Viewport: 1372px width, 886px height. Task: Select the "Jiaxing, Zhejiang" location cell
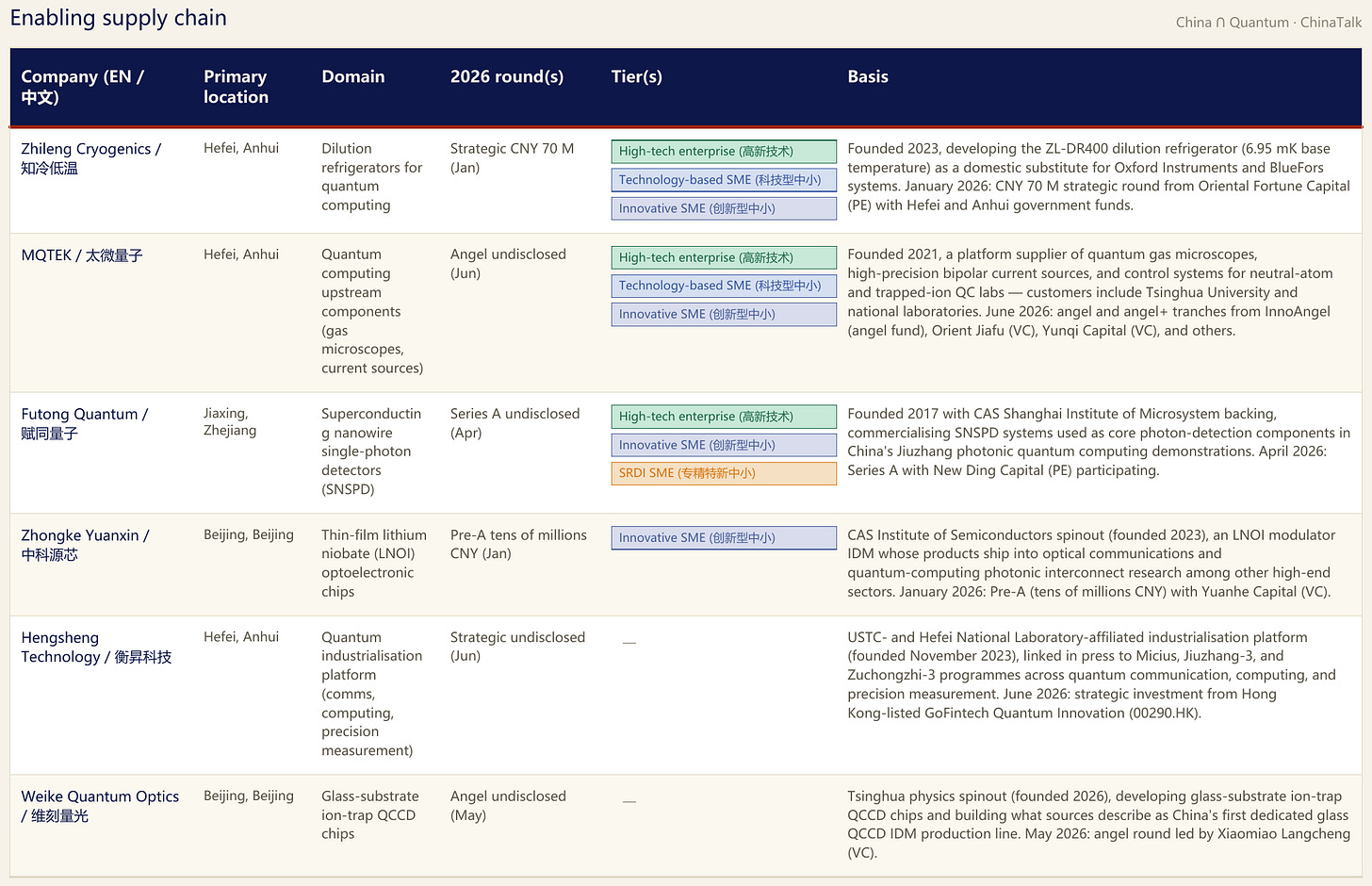[230, 422]
